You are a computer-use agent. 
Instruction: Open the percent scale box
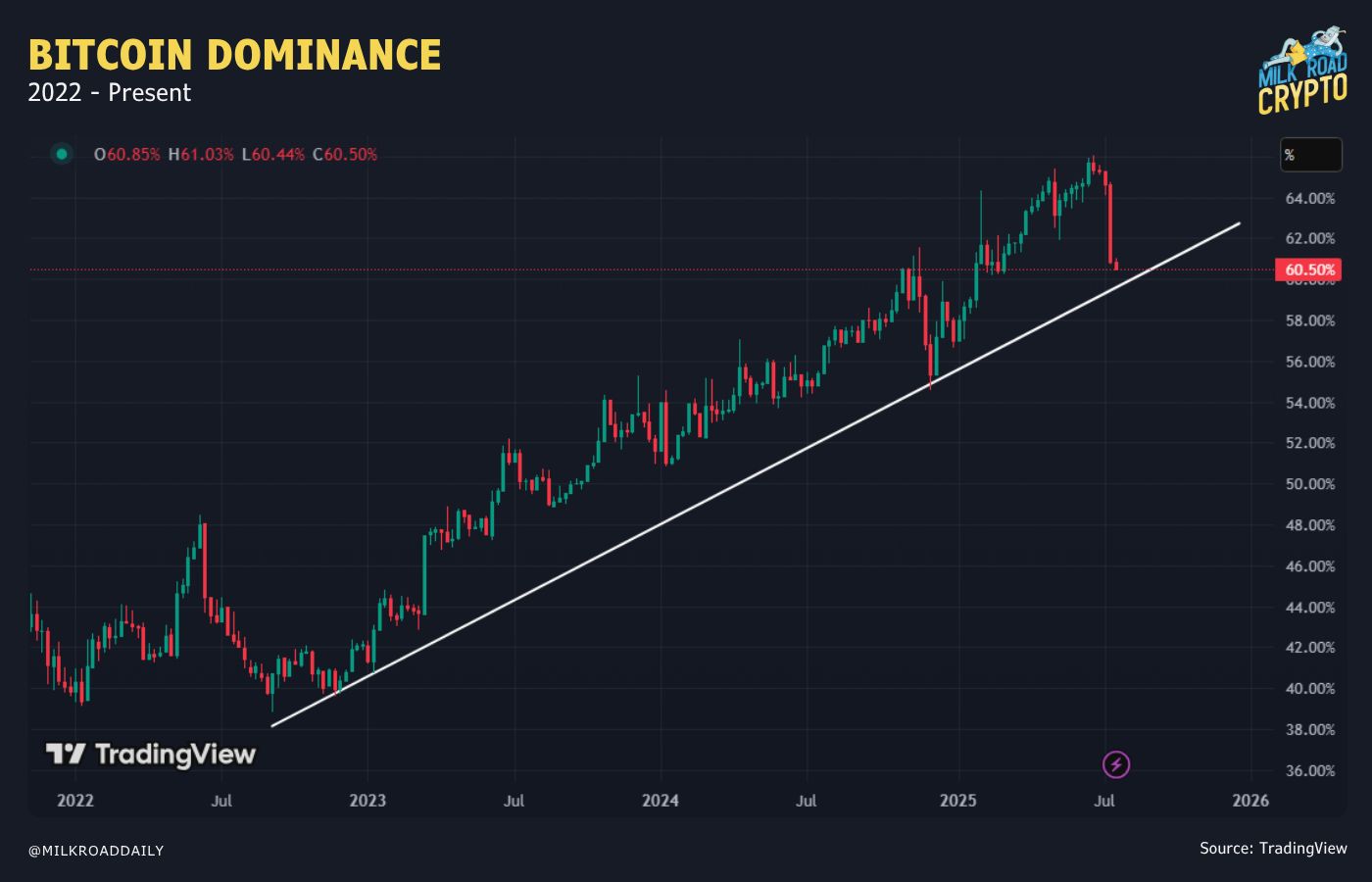coord(1311,155)
